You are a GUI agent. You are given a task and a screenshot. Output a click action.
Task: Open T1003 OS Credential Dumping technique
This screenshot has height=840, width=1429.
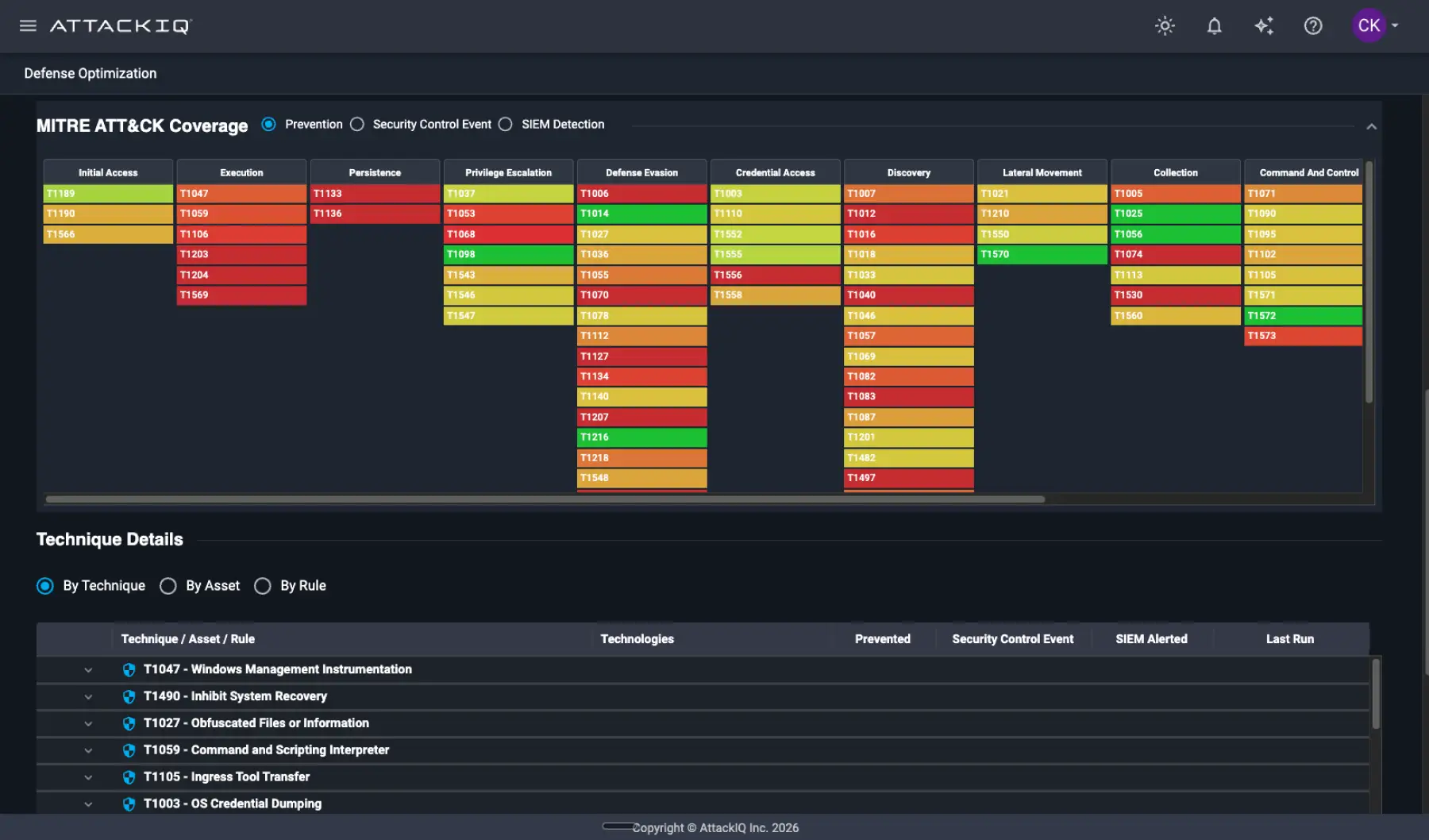(233, 803)
